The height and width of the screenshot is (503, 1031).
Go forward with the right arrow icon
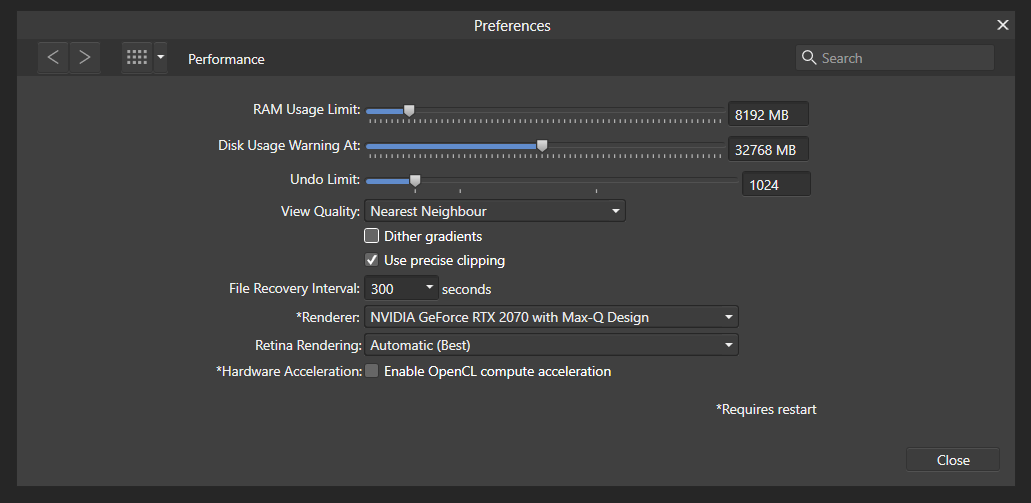85,58
